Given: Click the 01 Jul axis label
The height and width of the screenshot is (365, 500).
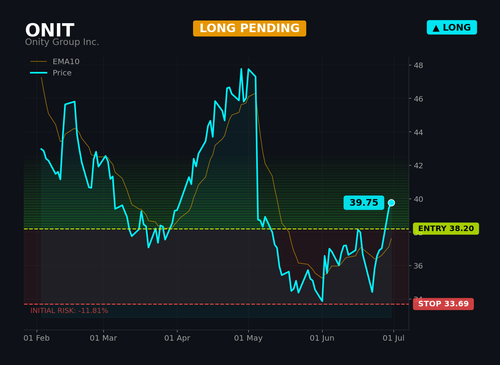Looking at the screenshot, I should (394, 338).
